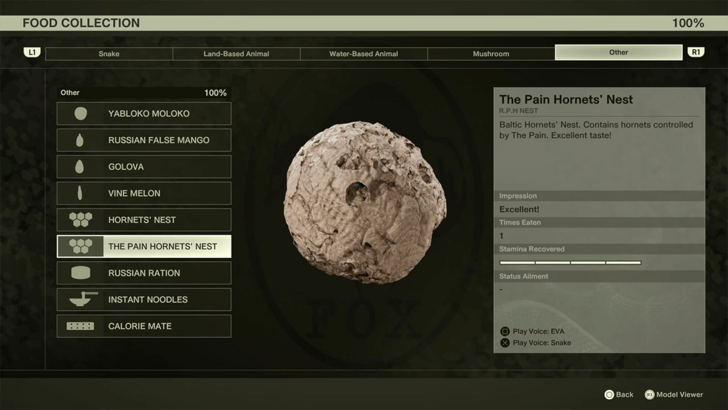This screenshot has width=728, height=410.
Task: Switch to the Water-Based Animal tab
Action: click(364, 53)
